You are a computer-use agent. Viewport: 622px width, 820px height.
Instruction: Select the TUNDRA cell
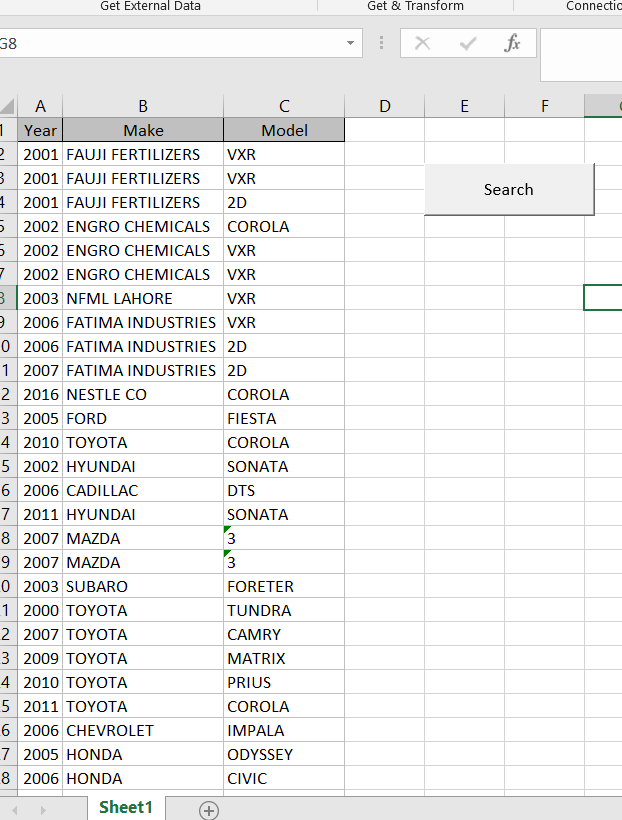284,610
